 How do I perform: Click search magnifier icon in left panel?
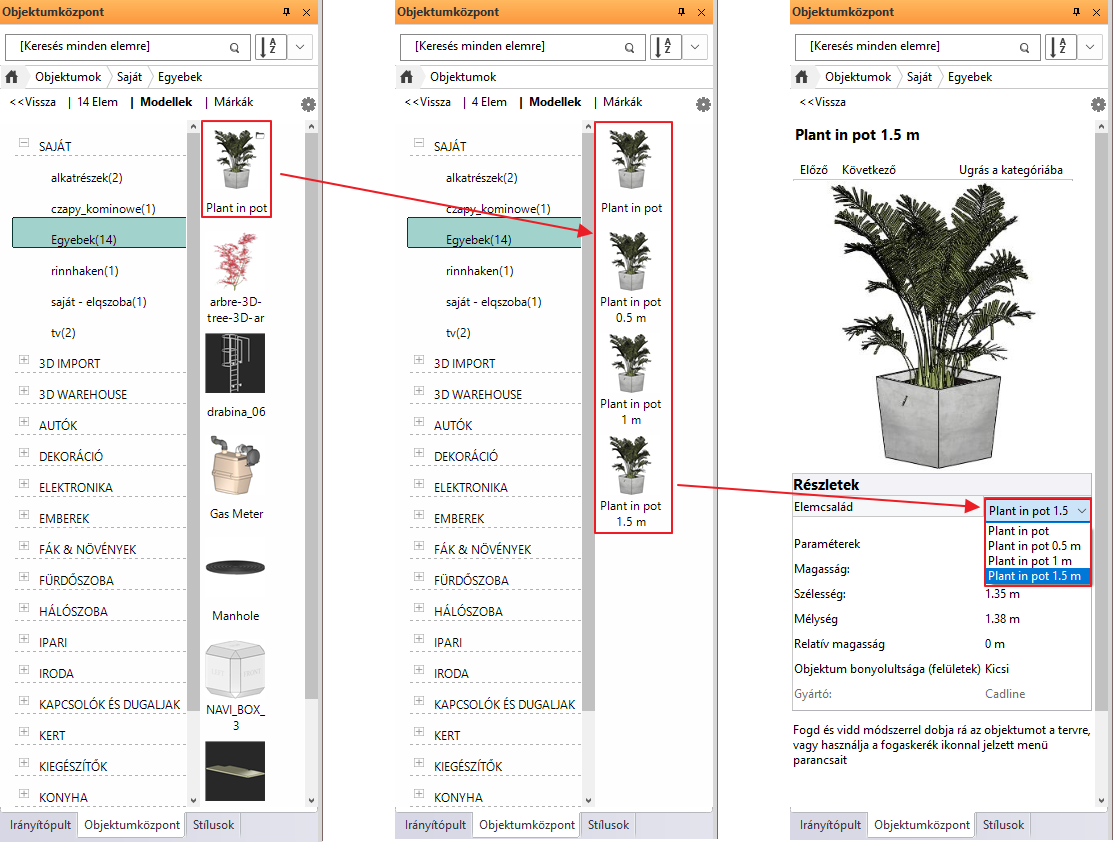(x=235, y=47)
